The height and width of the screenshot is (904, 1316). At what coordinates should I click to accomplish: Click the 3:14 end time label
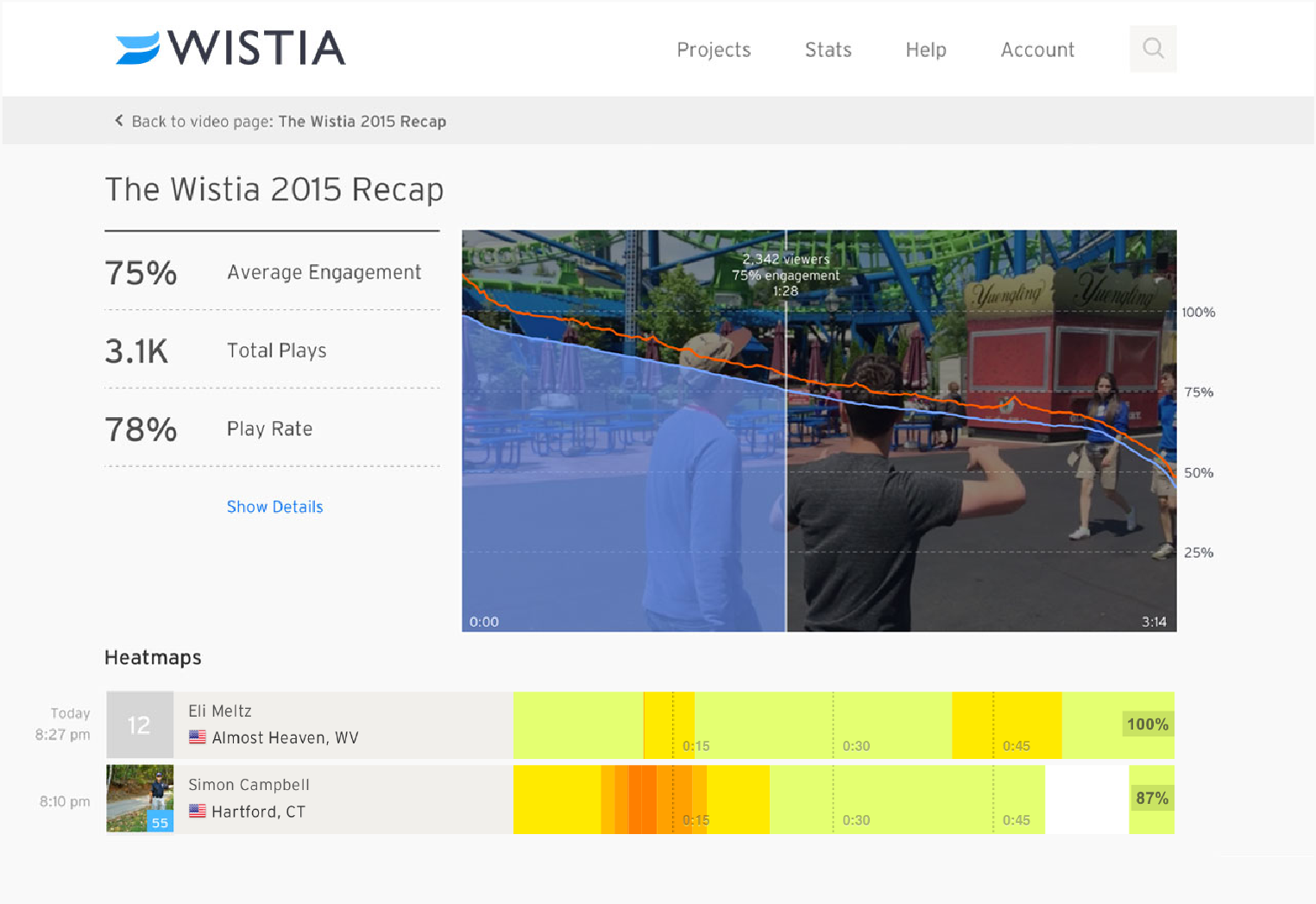point(1154,622)
